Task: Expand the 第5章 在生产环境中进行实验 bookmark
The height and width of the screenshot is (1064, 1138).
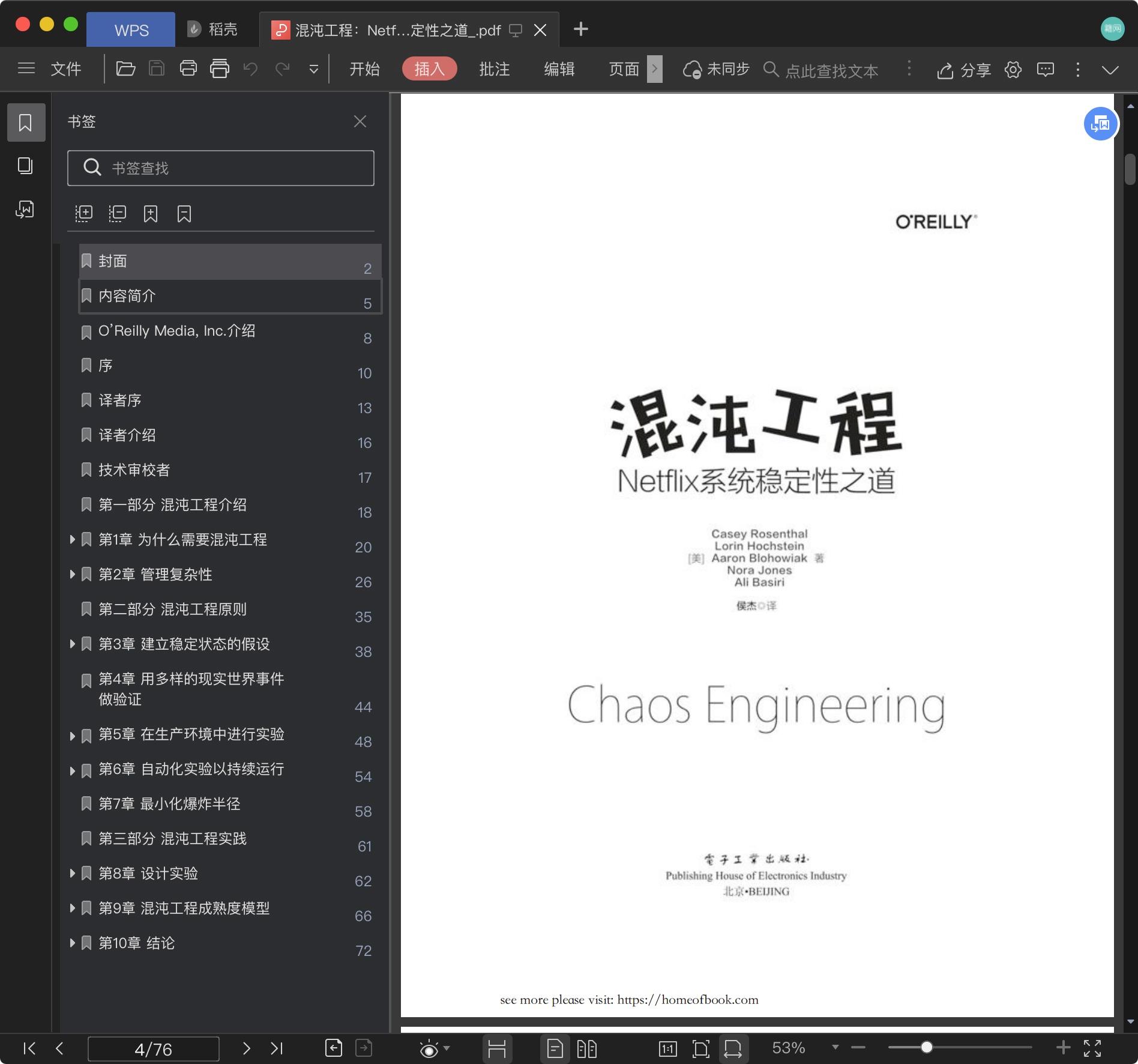Action: click(x=72, y=736)
